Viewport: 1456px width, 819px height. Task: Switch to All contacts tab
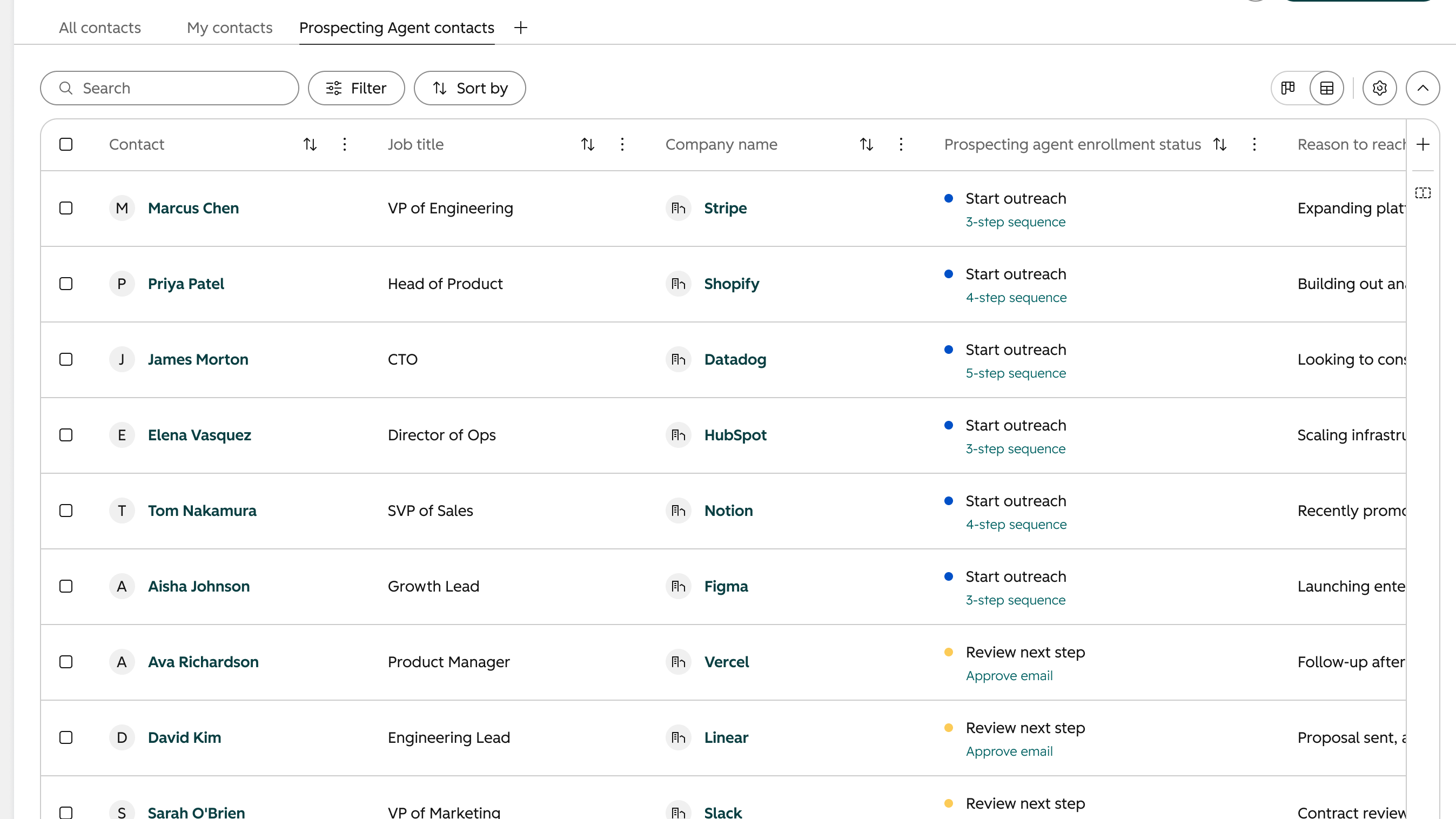click(x=100, y=28)
